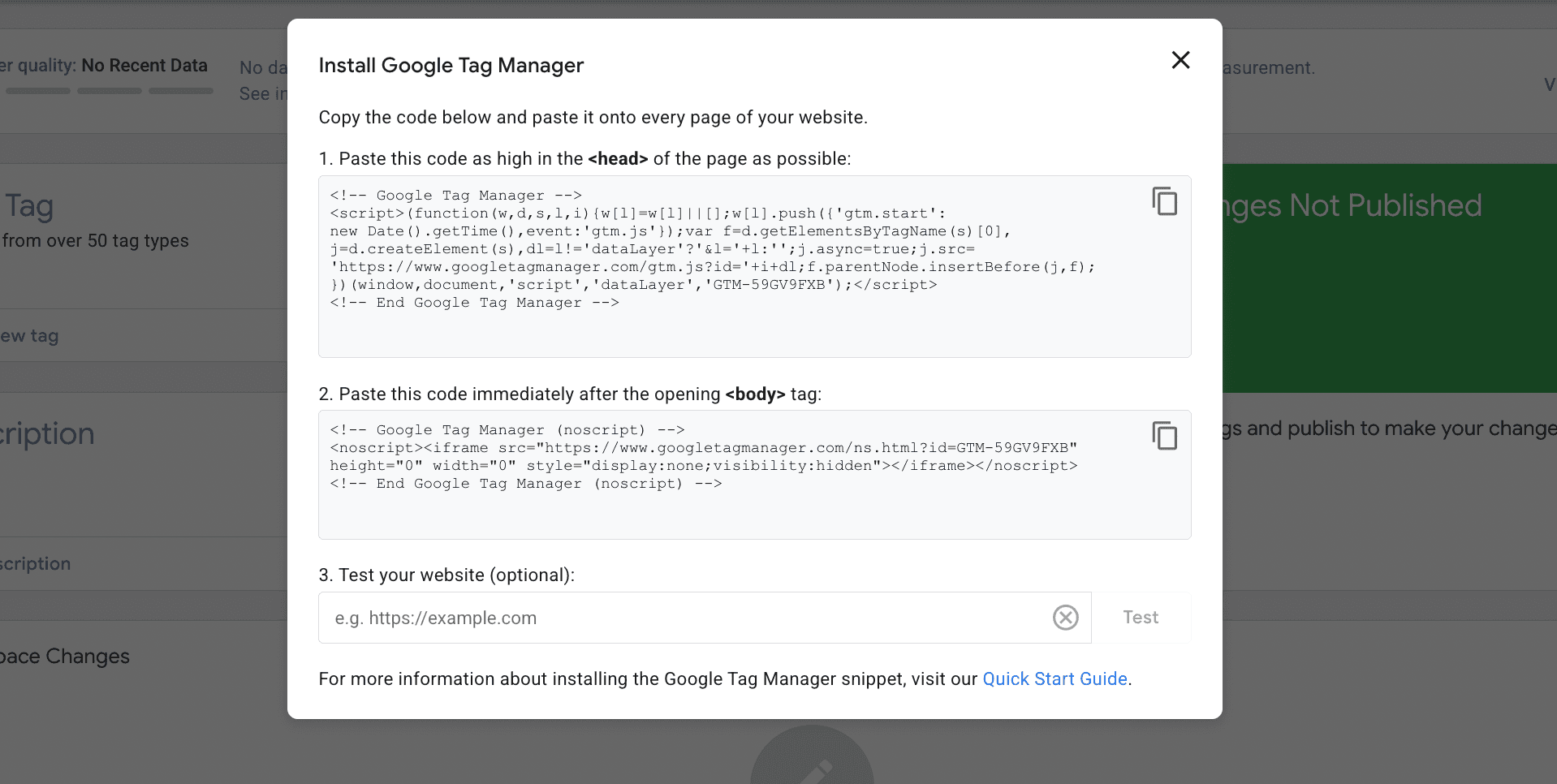
Task: Click the quality score progress bars
Action: [x=109, y=90]
